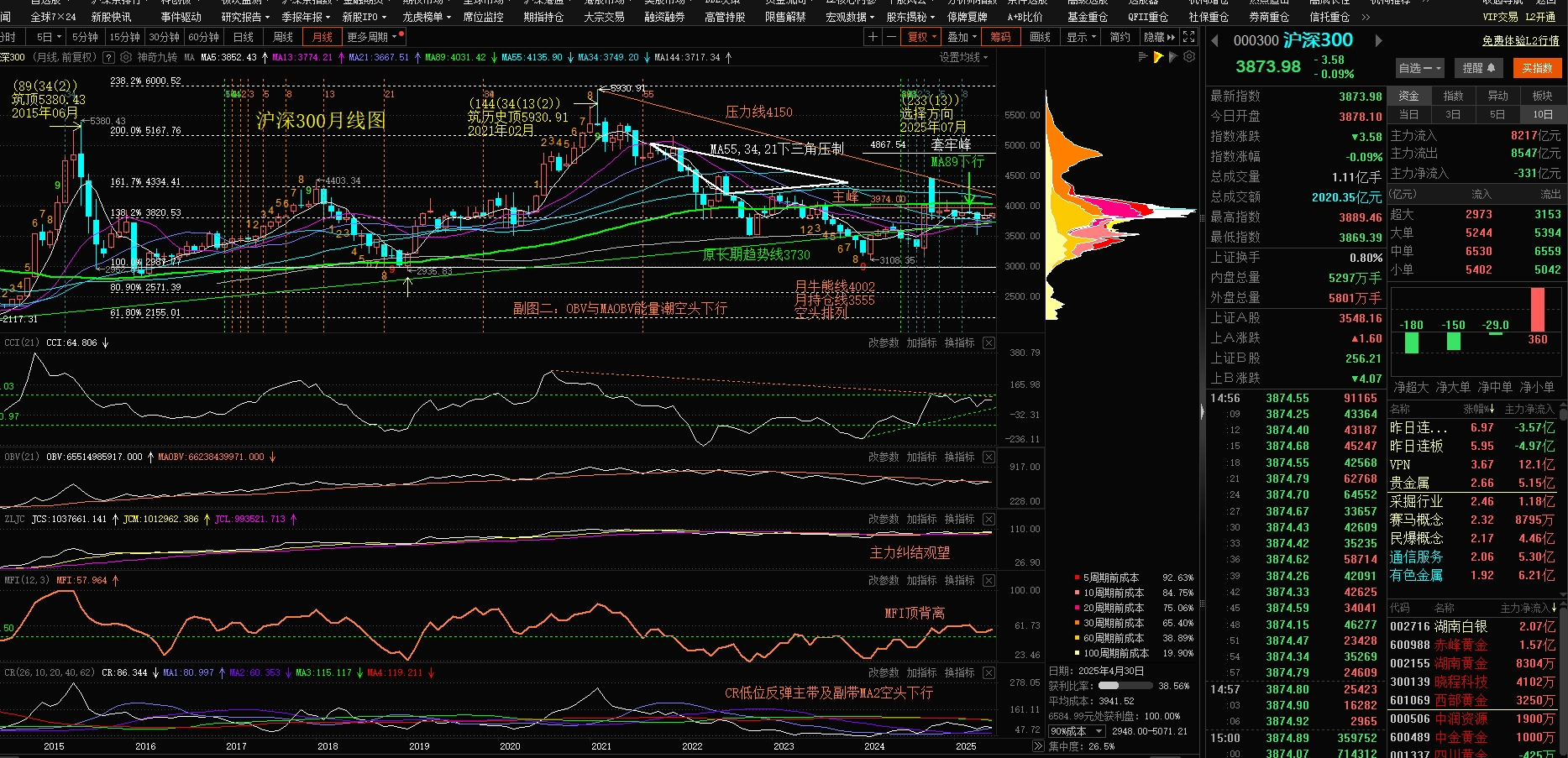This screenshot has height=758, width=1568.
Task: Click the chart bottom scroll-right arrow
Action: [1038, 745]
